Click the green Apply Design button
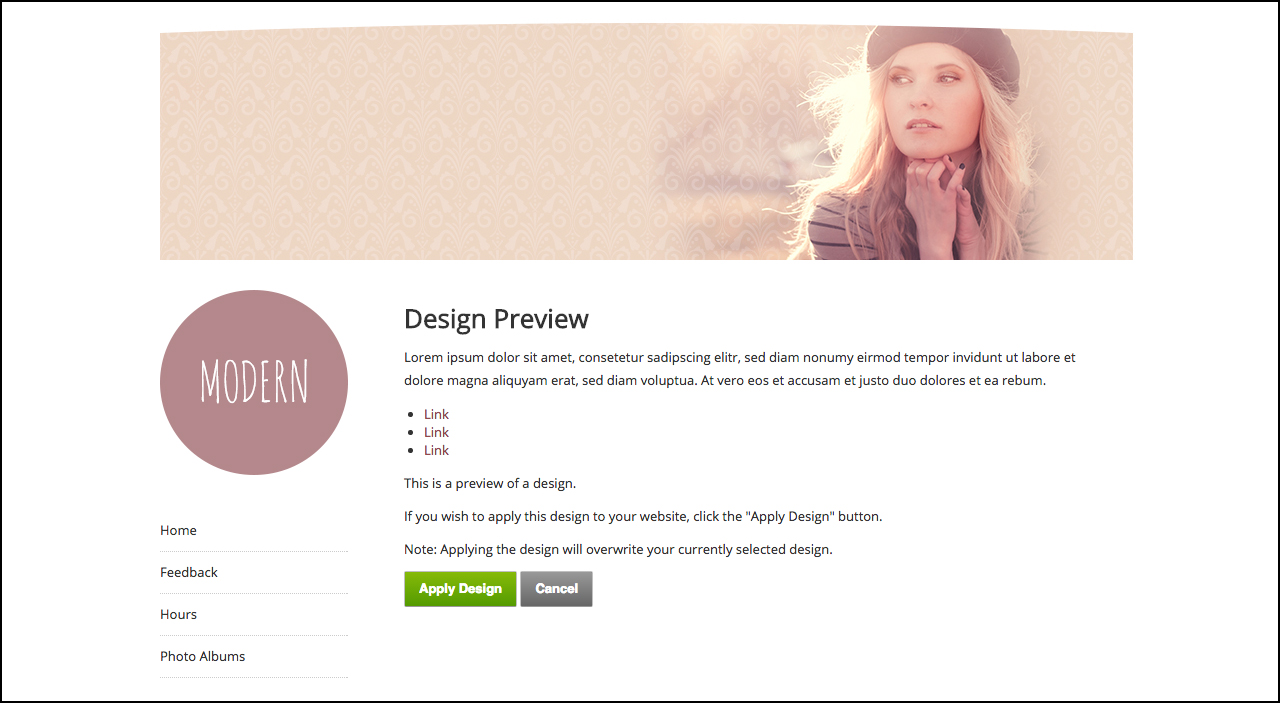 point(460,589)
